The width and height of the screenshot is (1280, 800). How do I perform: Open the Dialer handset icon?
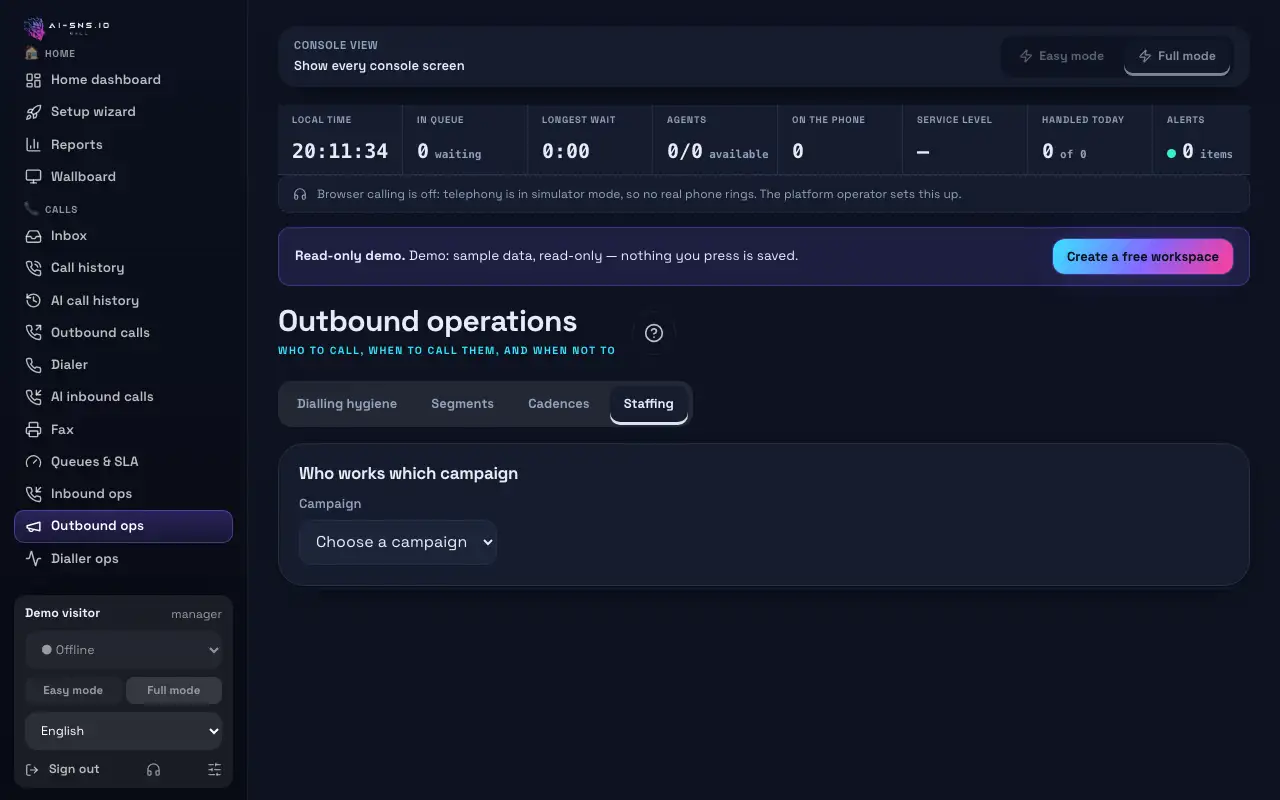coord(33,365)
